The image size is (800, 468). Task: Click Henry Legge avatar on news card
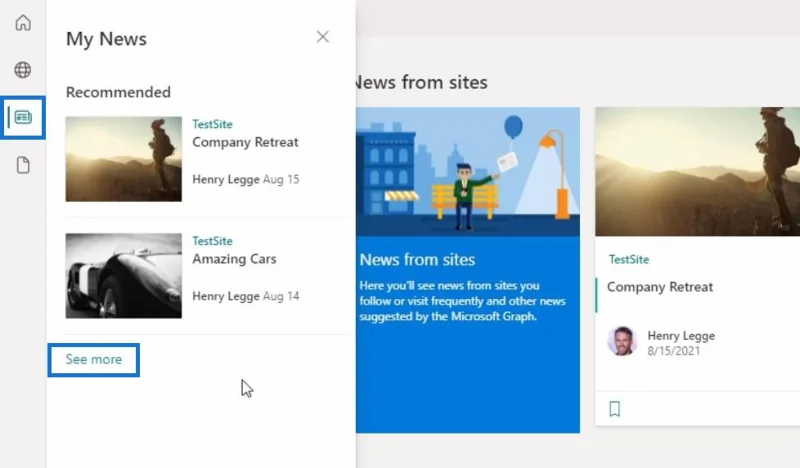coord(622,341)
